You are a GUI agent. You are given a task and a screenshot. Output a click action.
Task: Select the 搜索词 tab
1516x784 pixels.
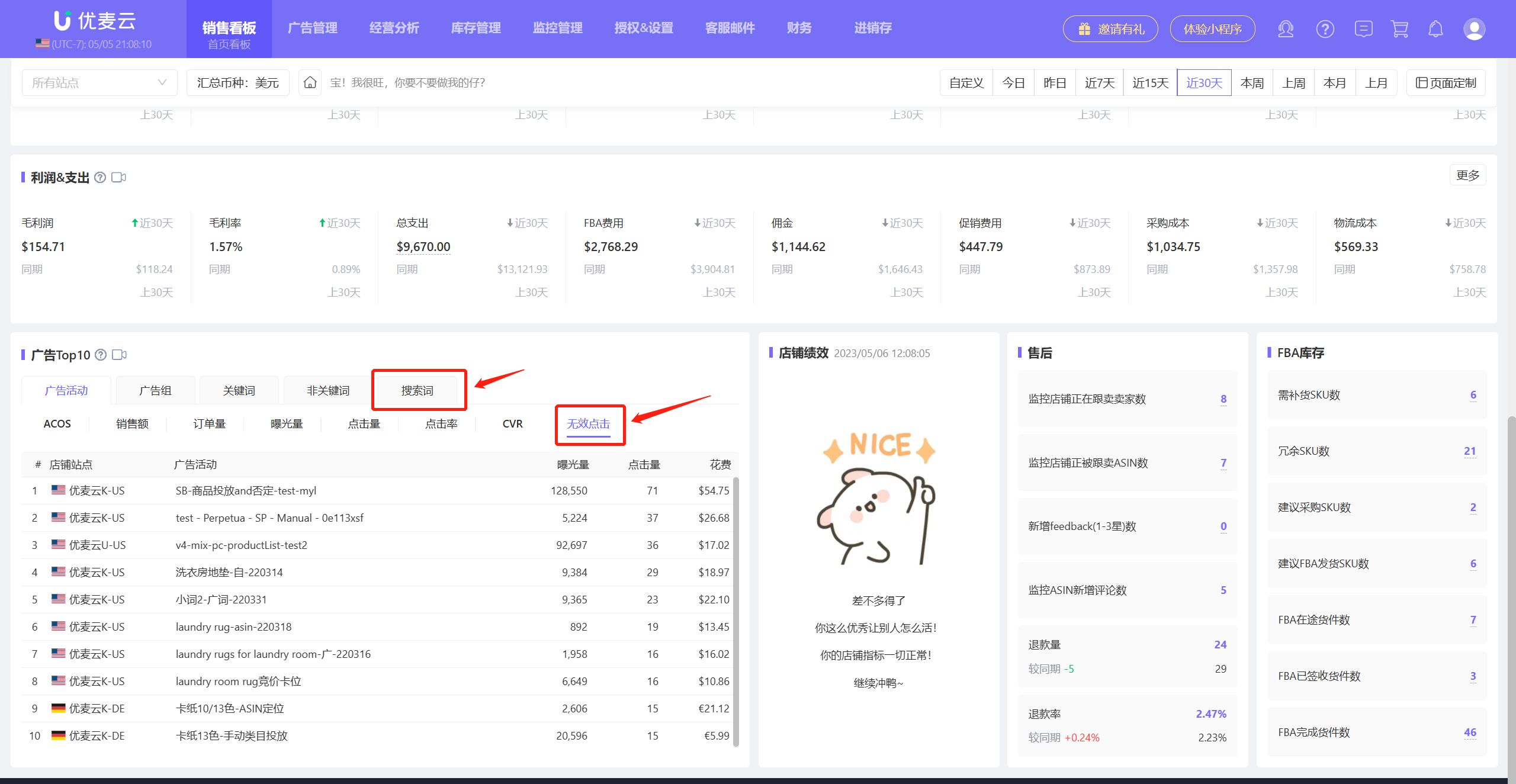point(418,390)
